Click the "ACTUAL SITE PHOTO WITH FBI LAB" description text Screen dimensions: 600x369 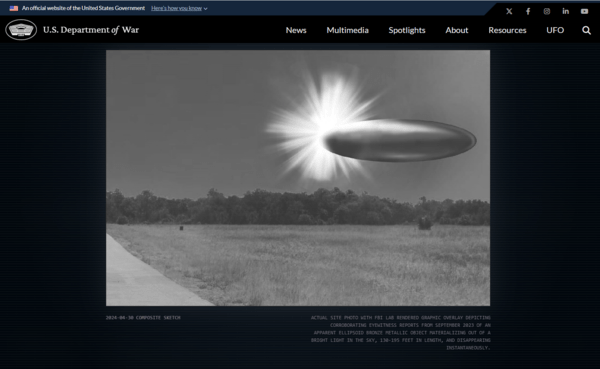[x=400, y=332]
